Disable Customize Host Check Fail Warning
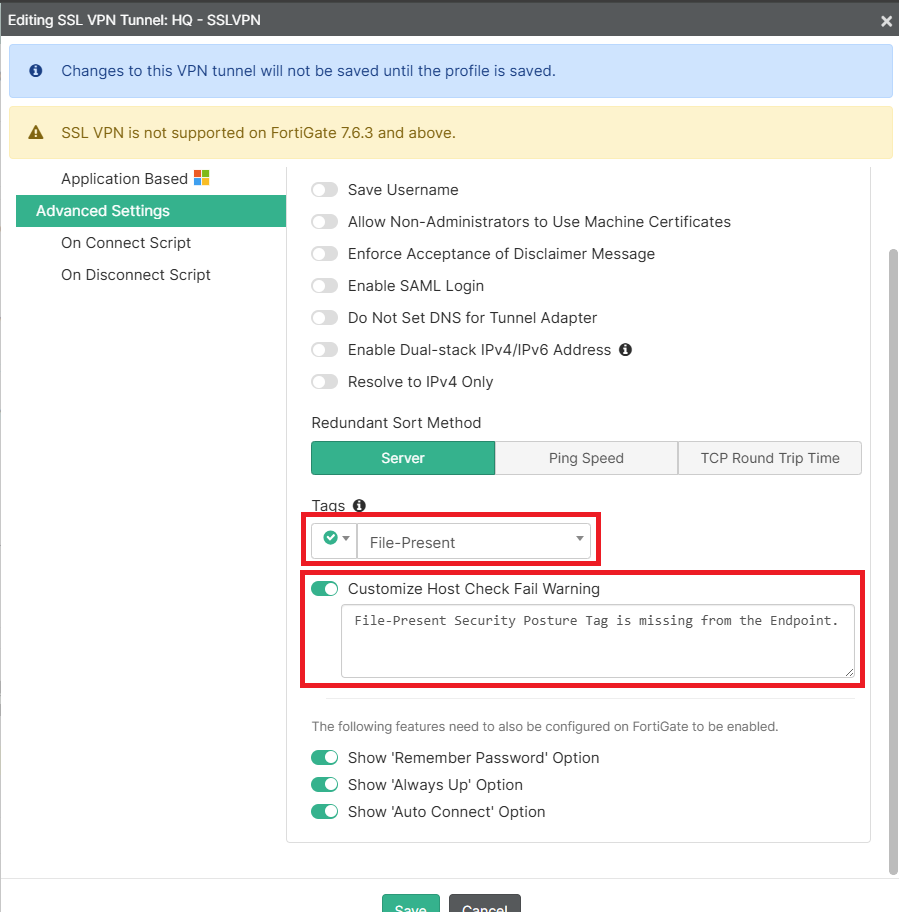The image size is (899, 912). [x=325, y=589]
